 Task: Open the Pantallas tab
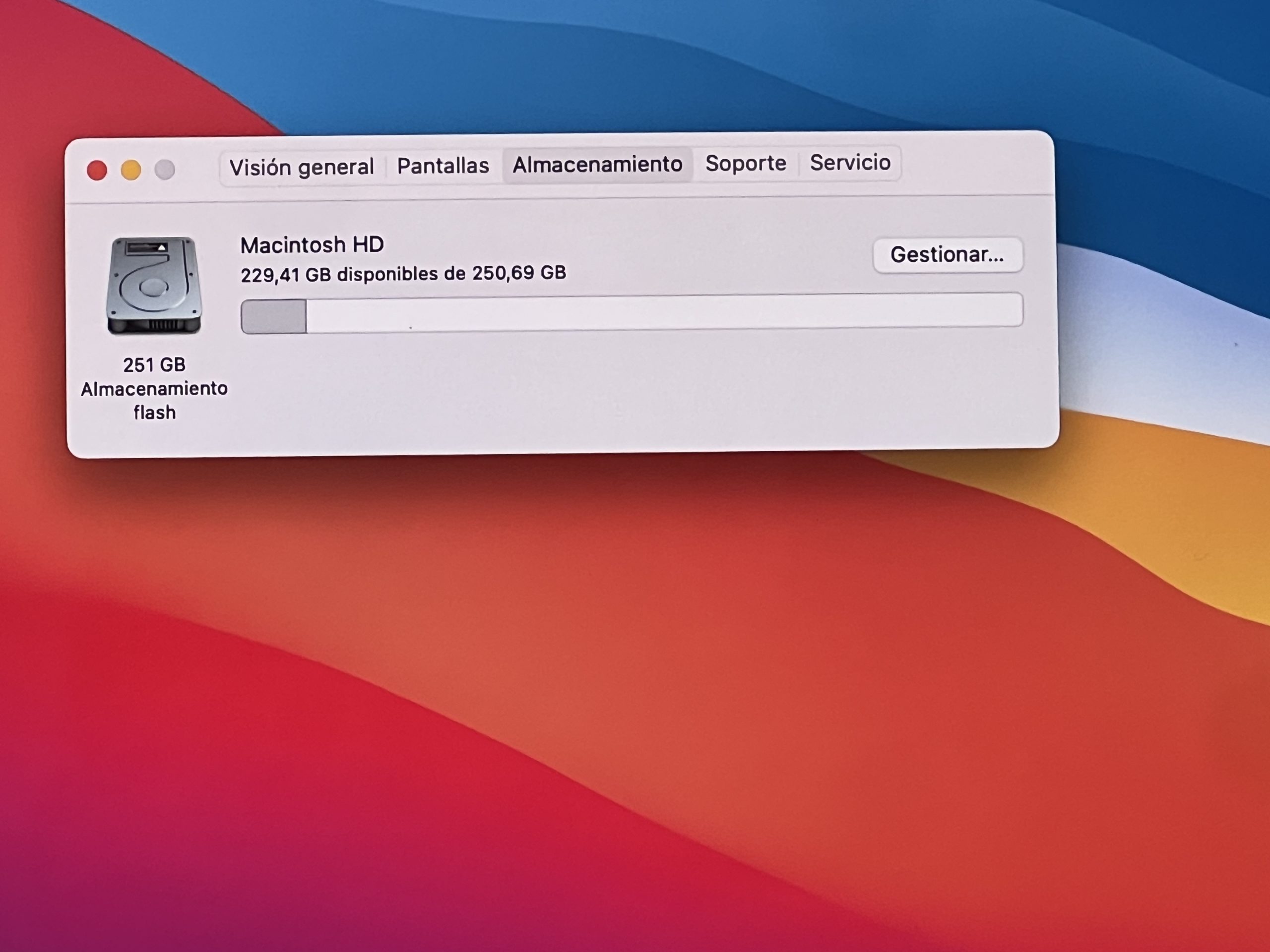pyautogui.click(x=443, y=166)
